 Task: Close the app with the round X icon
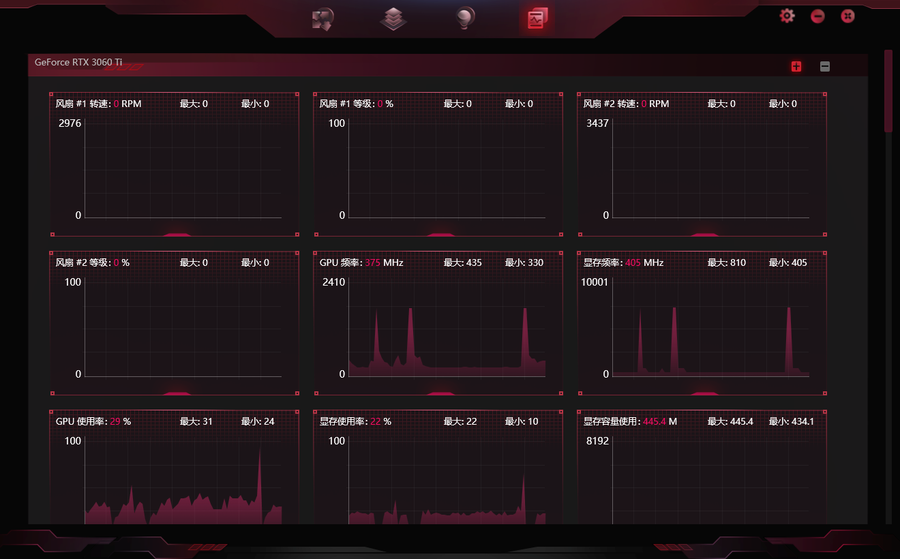pos(847,16)
